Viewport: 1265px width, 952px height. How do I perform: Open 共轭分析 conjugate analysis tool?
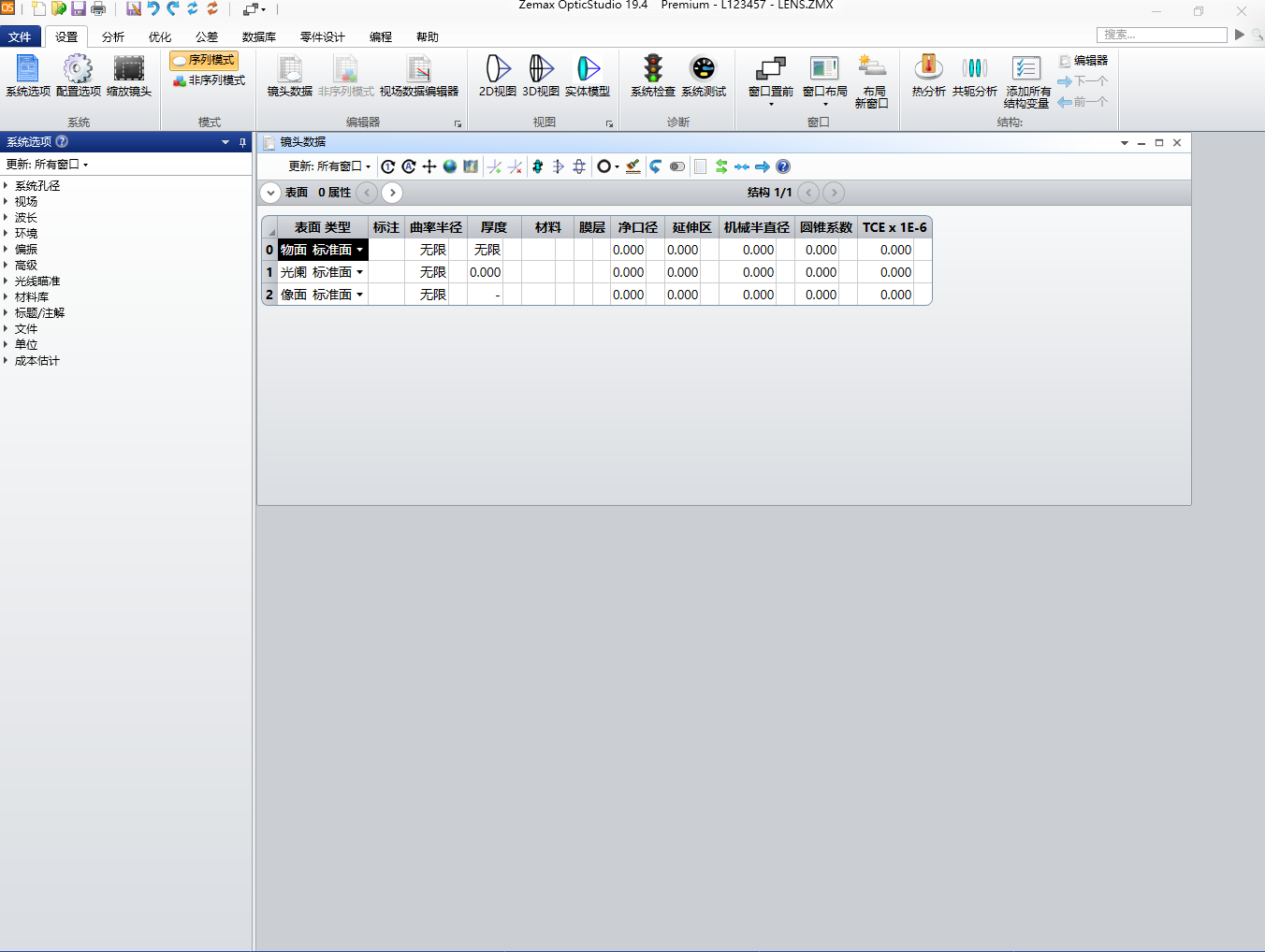[974, 75]
